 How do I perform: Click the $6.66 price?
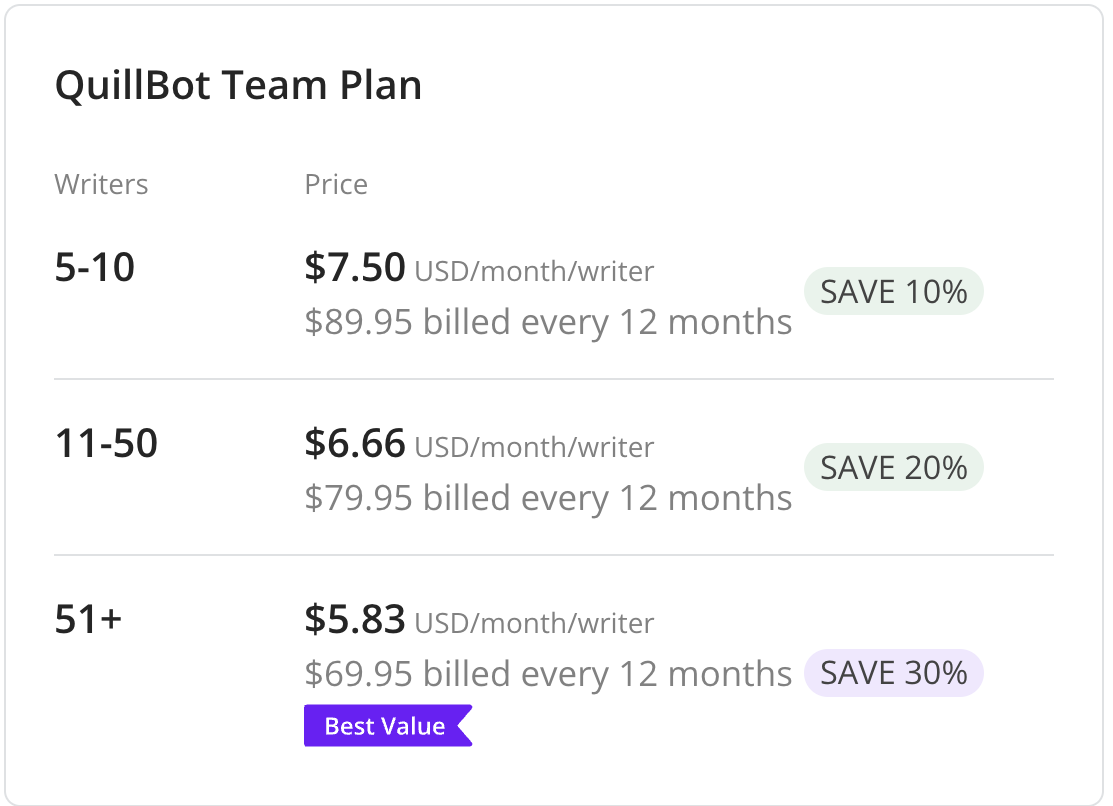(355, 444)
